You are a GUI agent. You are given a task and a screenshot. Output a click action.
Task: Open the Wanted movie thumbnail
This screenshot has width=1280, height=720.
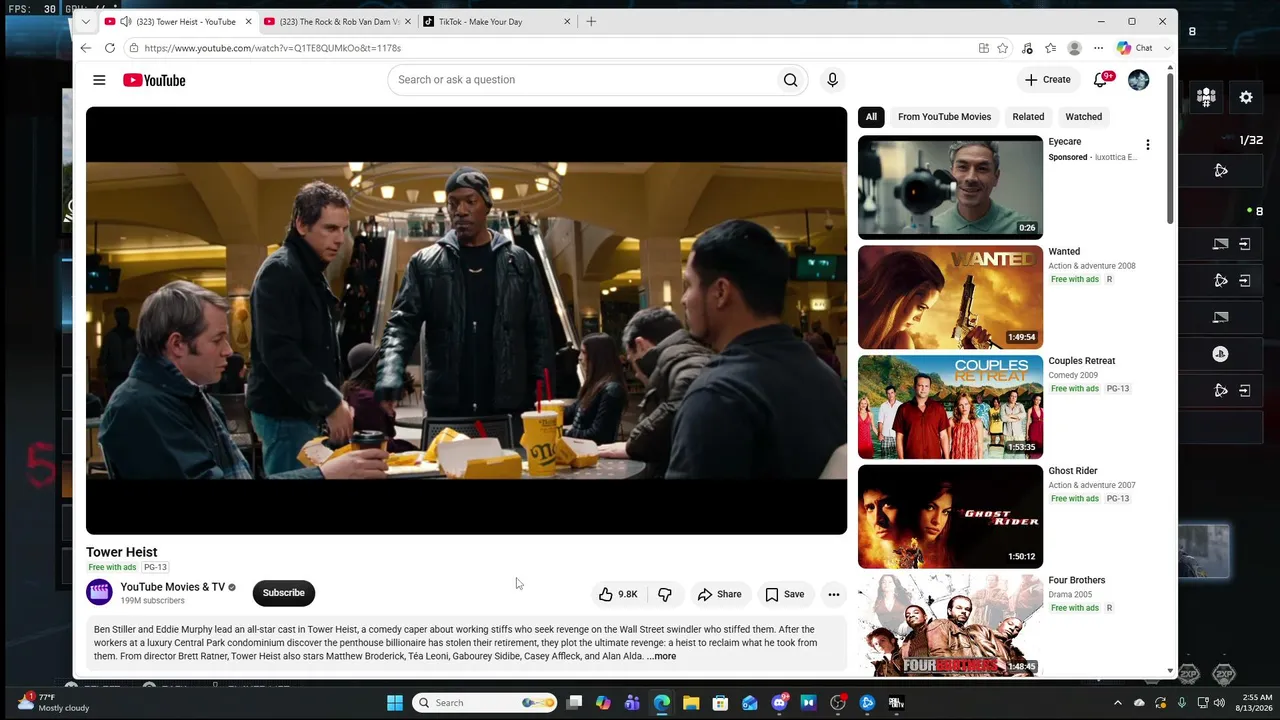950,297
